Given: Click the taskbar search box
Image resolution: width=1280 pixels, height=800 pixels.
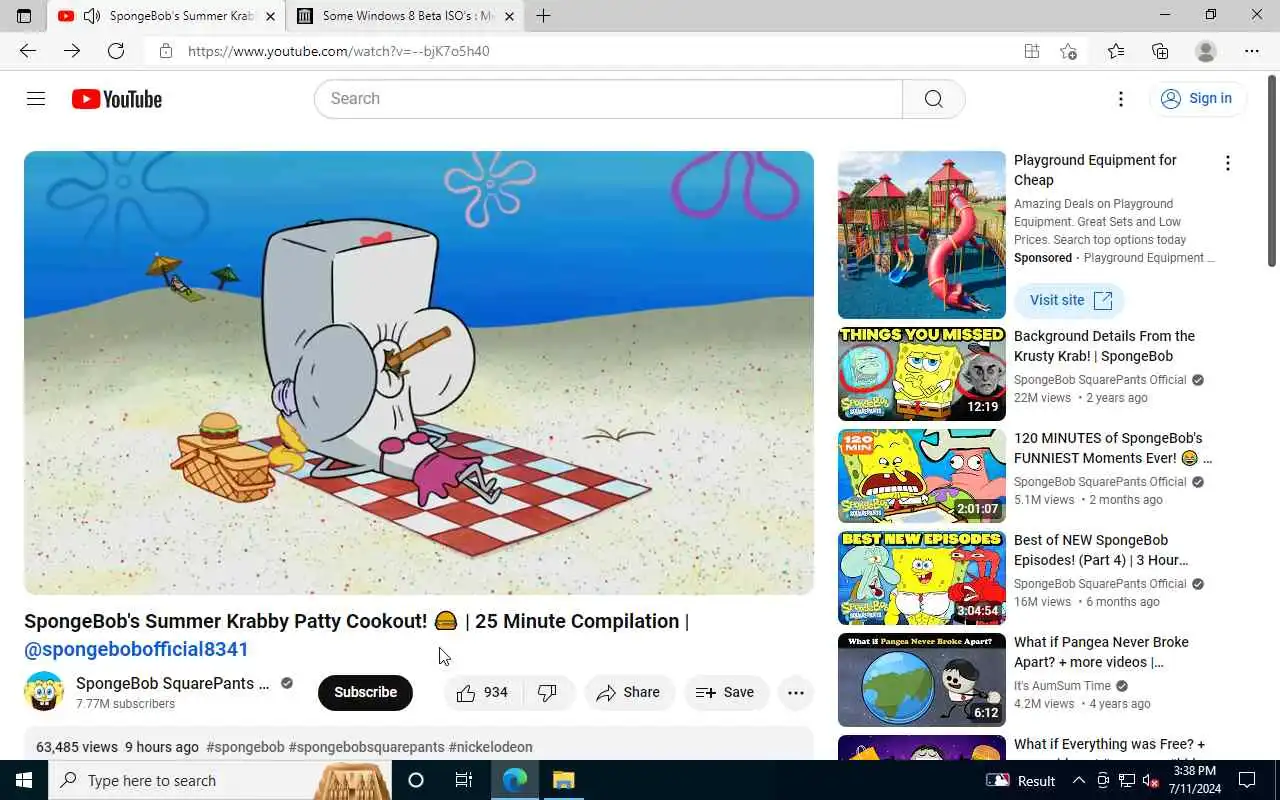Looking at the screenshot, I should coord(220,780).
